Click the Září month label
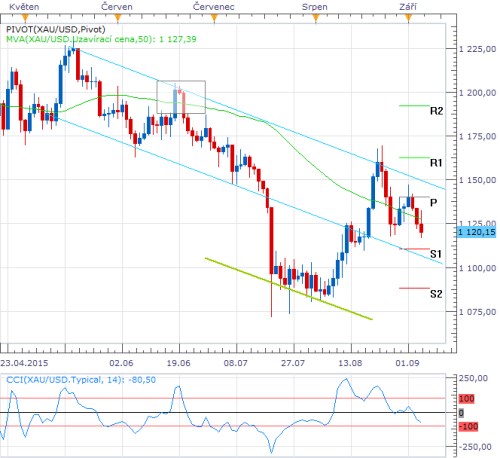The image size is (500, 458). [408, 7]
